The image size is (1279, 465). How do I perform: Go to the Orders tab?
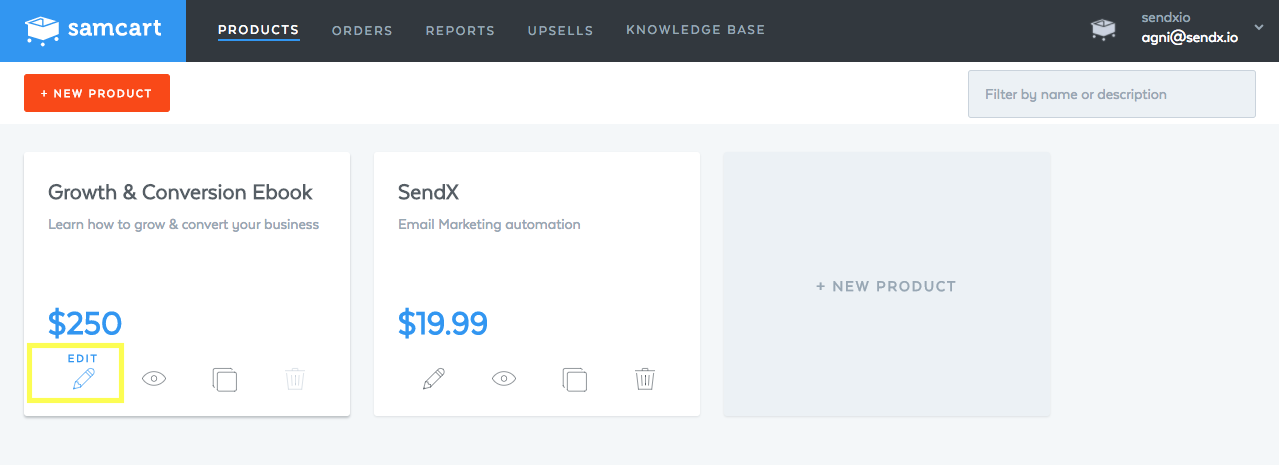click(x=362, y=31)
